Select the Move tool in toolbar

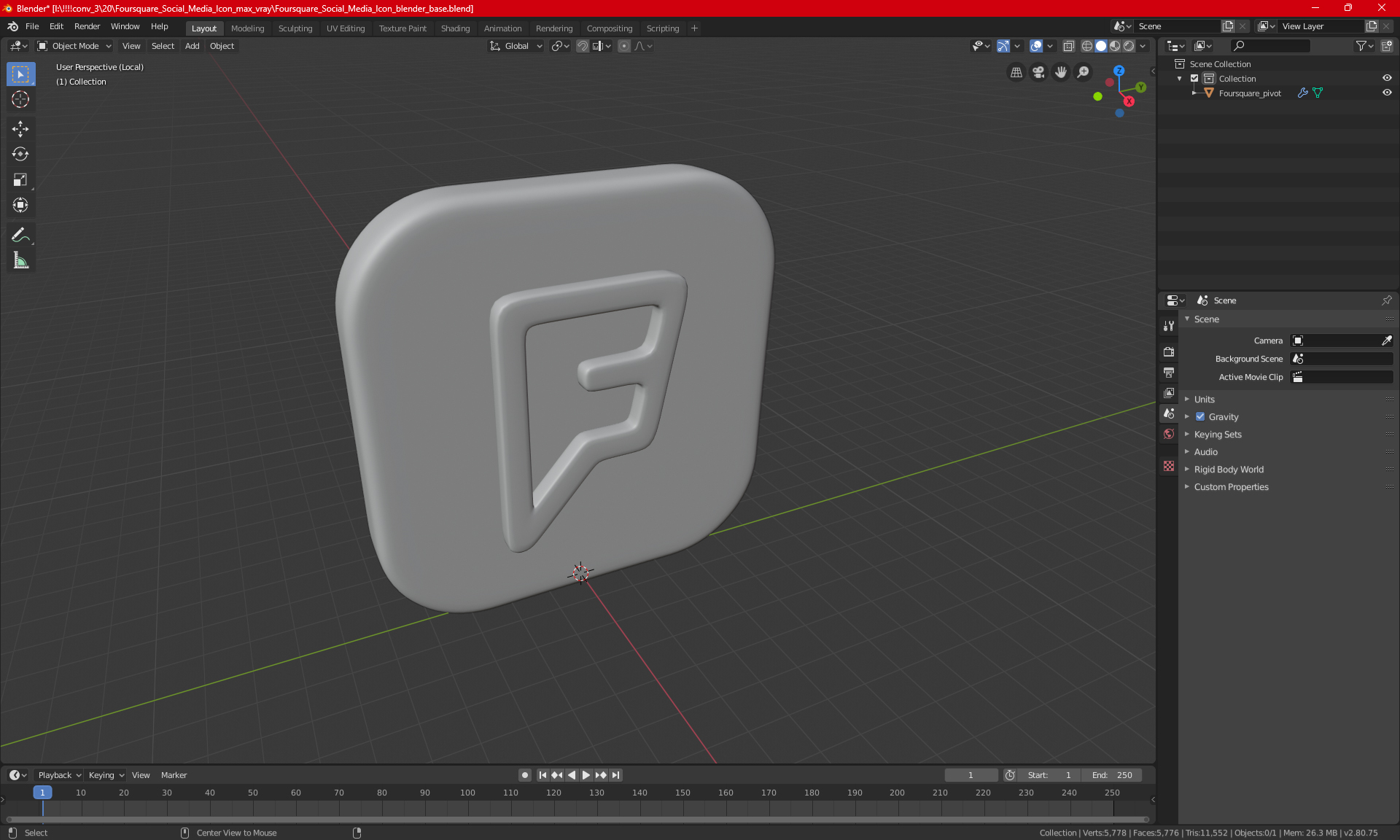pyautogui.click(x=20, y=127)
